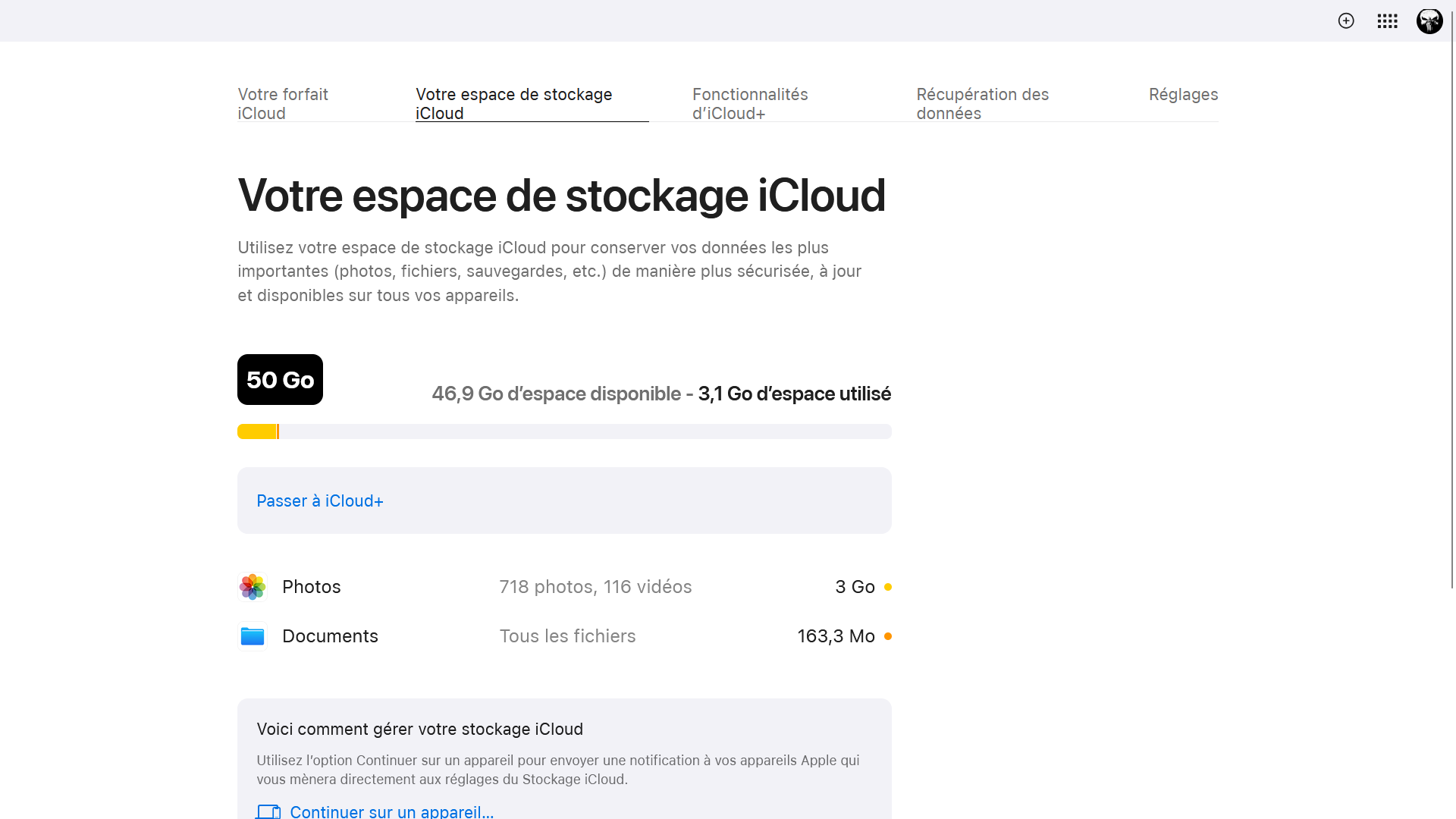This screenshot has width=1456, height=819.
Task: Click the '3 Go' size value
Action: point(855,587)
